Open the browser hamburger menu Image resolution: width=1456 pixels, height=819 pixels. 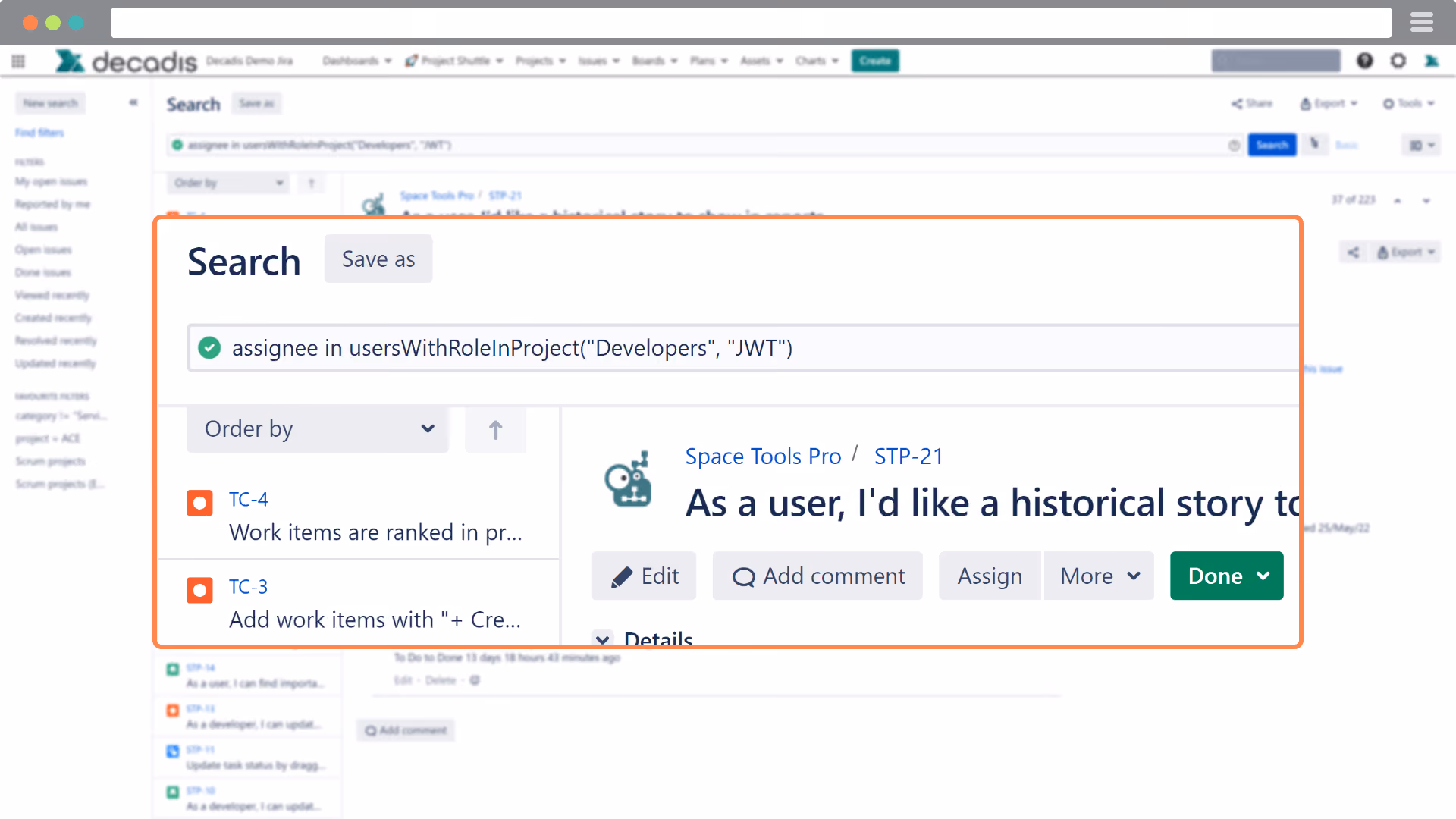point(1422,23)
